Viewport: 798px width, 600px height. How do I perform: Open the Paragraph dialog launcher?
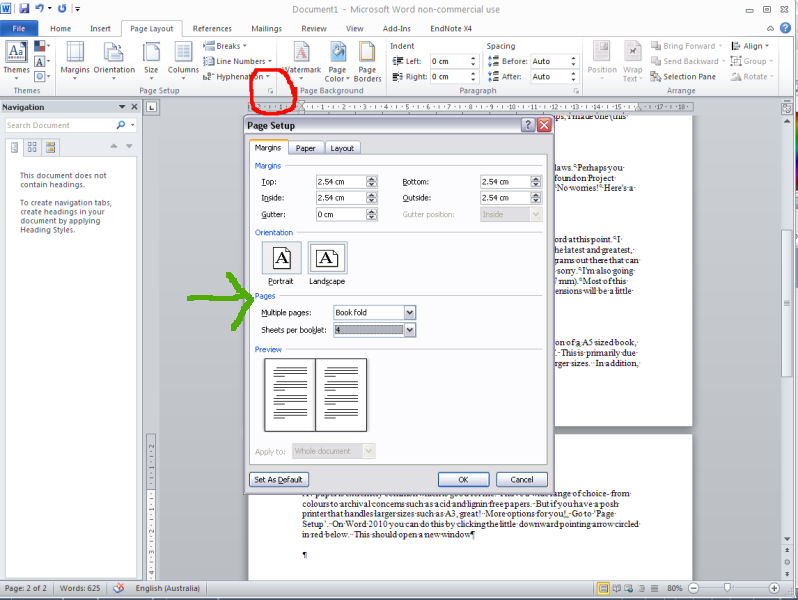[x=576, y=91]
